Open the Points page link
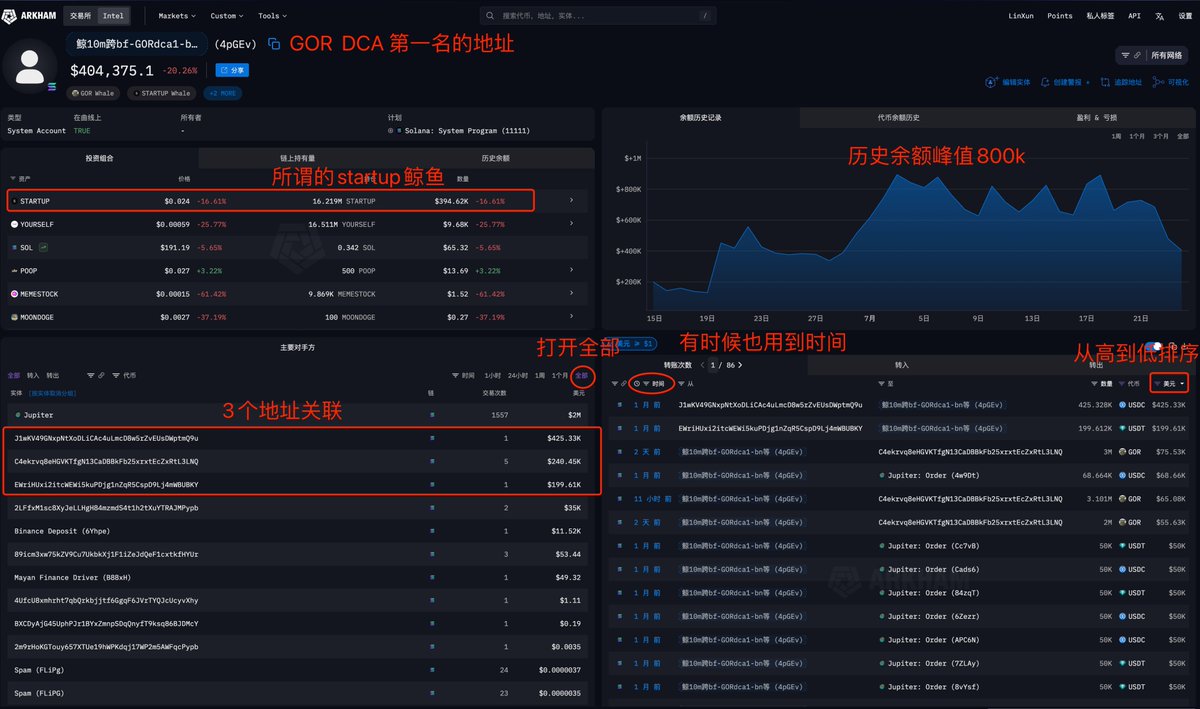Image resolution: width=1200 pixels, height=709 pixels. (1060, 16)
